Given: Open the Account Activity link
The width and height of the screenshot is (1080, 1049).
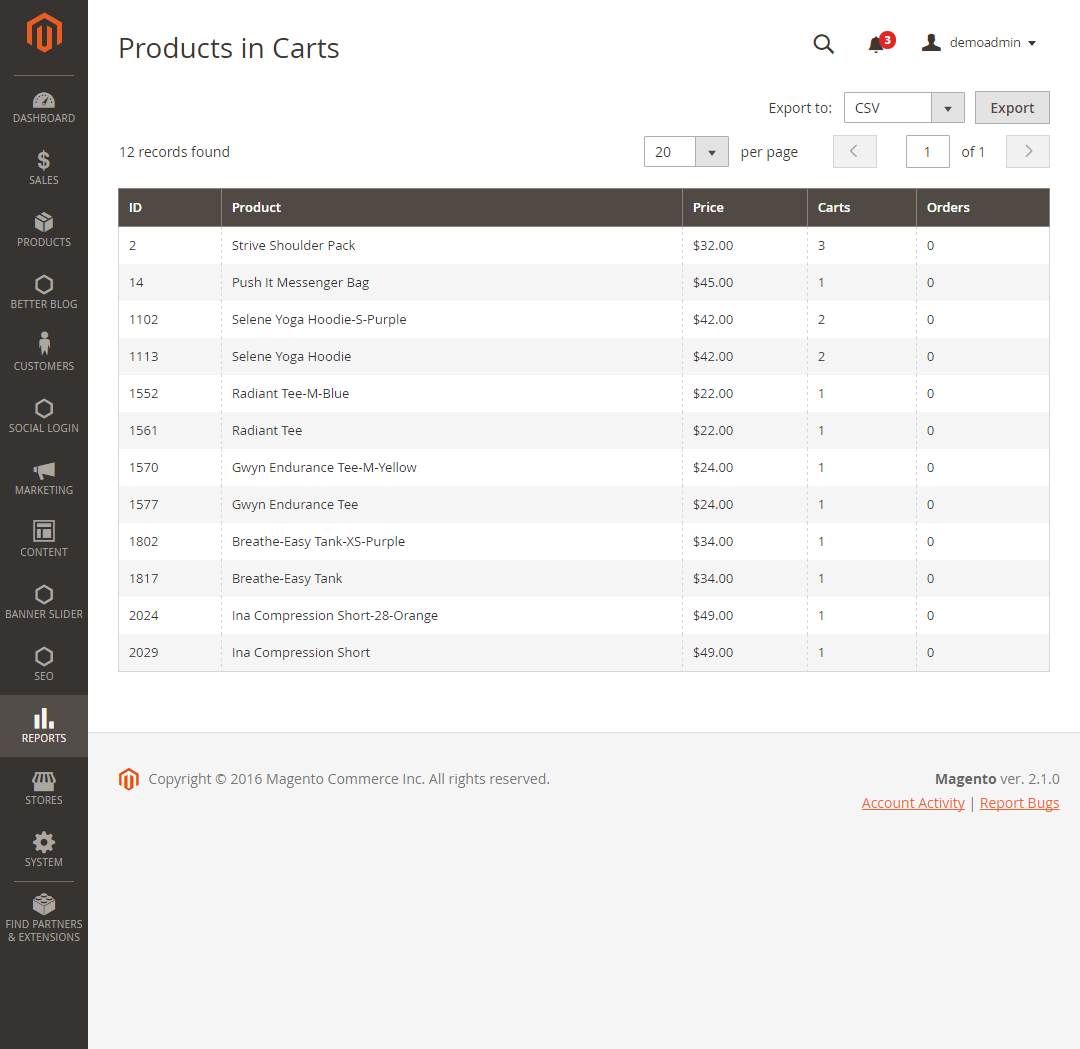Looking at the screenshot, I should (x=913, y=803).
